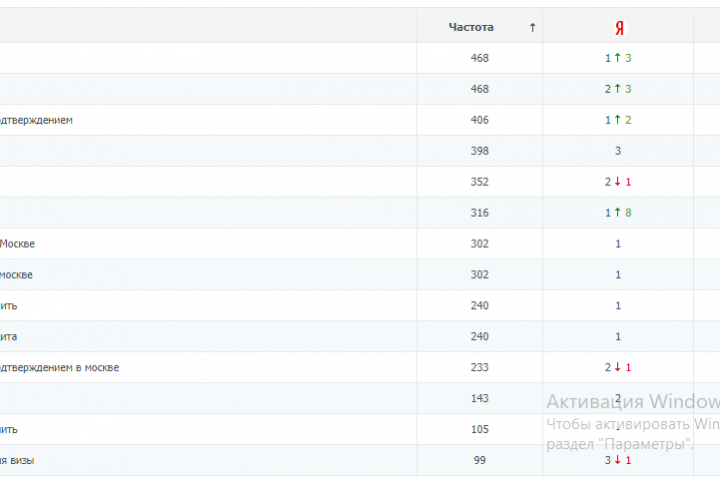Click the sort arrow next to Частота
Image resolution: width=720 pixels, height=478 pixels.
point(532,28)
